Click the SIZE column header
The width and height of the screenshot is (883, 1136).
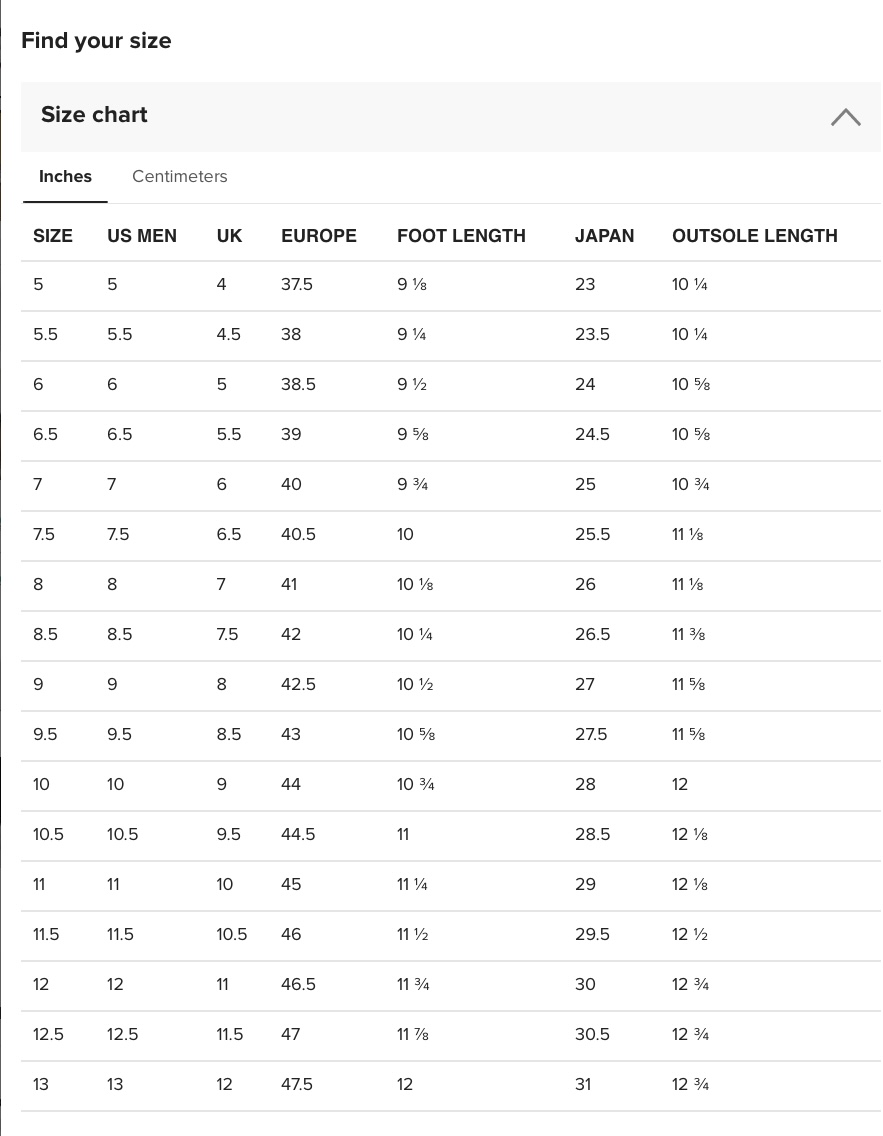point(53,236)
